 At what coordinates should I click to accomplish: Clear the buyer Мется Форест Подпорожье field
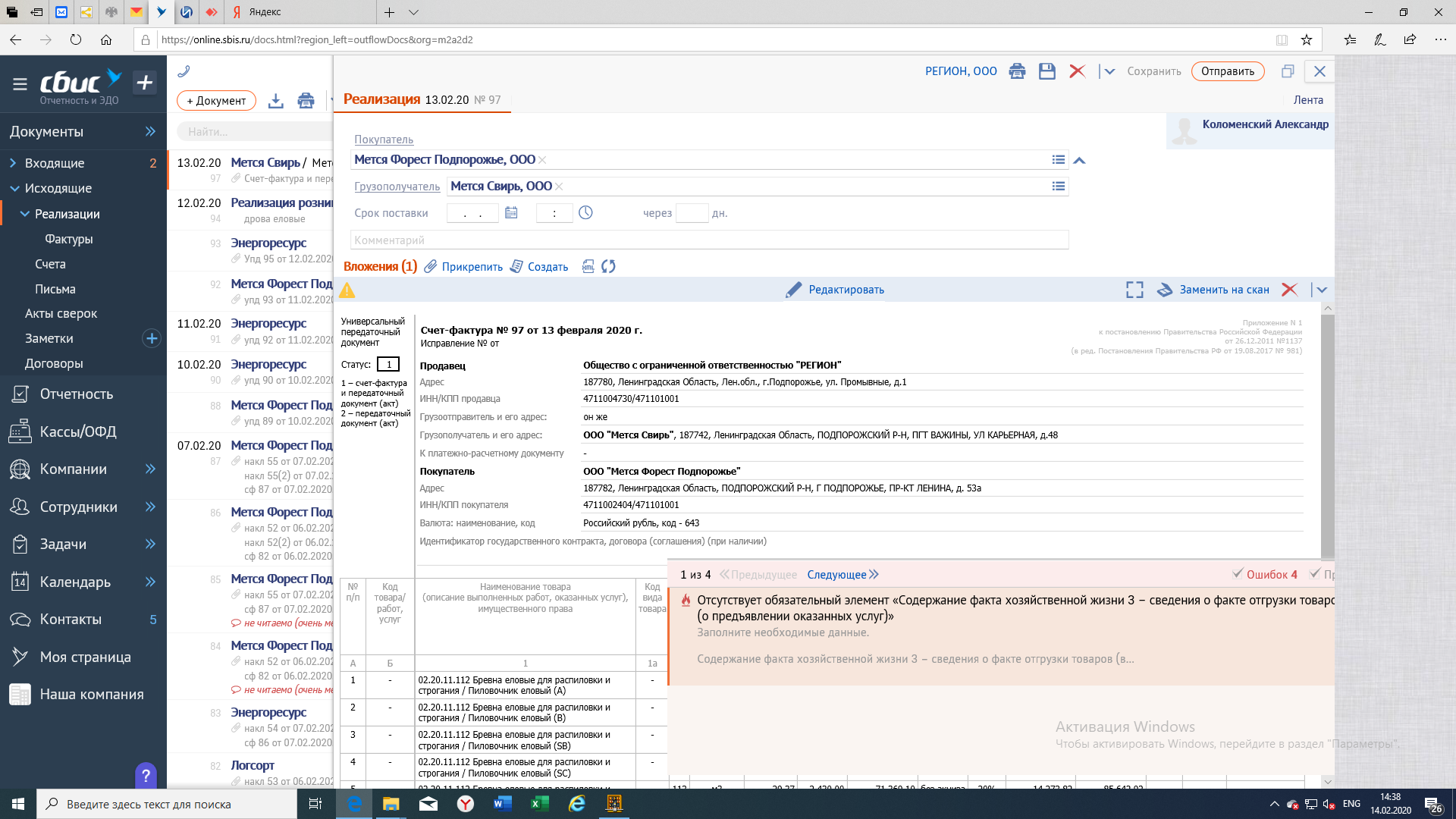(542, 160)
